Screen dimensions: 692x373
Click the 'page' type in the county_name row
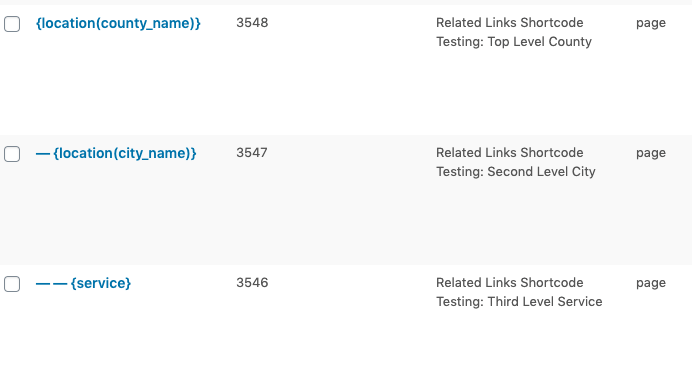coord(651,23)
